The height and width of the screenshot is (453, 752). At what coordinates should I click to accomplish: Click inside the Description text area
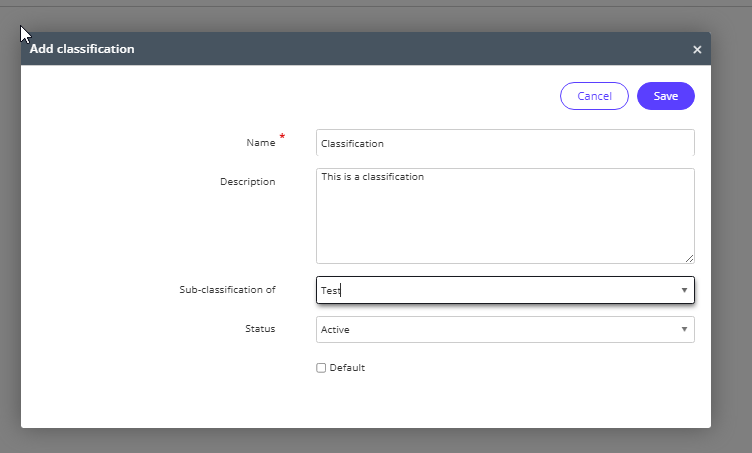(505, 215)
